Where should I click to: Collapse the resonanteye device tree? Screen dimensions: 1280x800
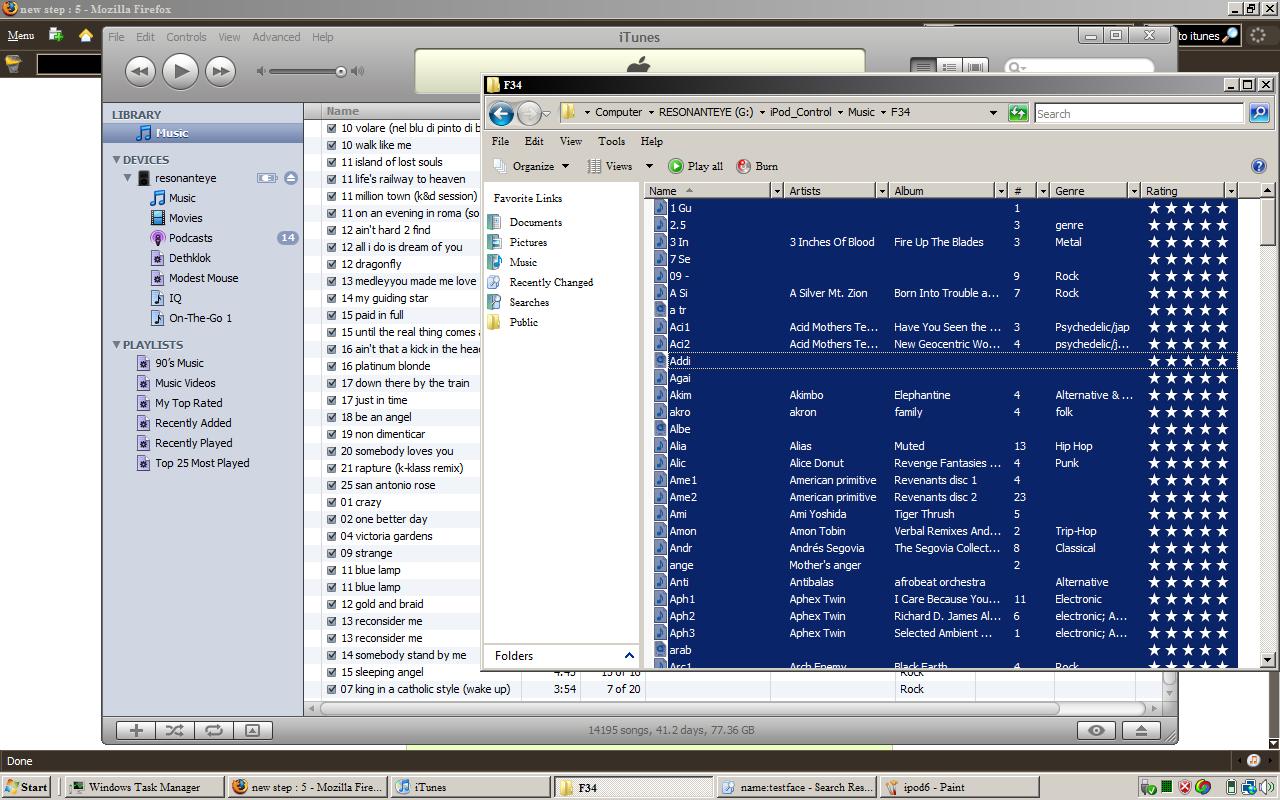(x=128, y=178)
